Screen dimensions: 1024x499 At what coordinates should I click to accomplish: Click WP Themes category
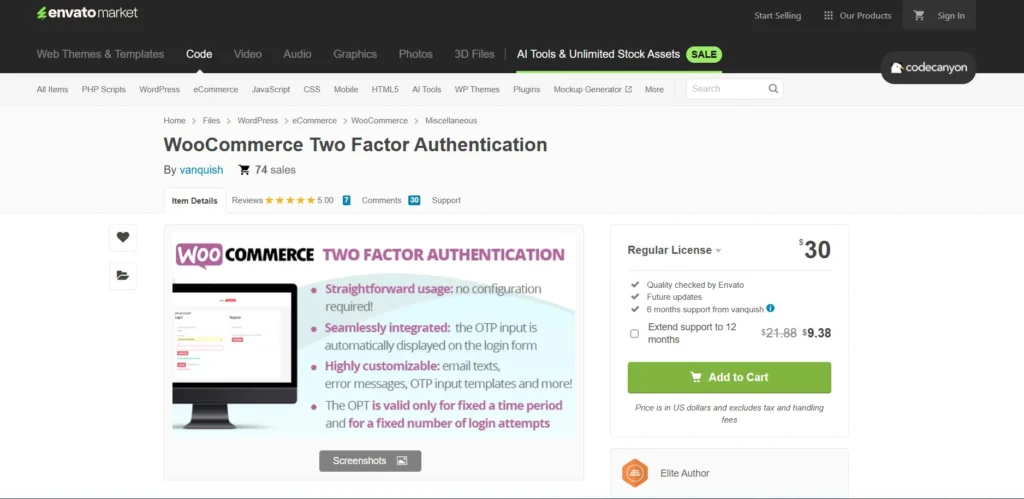[477, 89]
